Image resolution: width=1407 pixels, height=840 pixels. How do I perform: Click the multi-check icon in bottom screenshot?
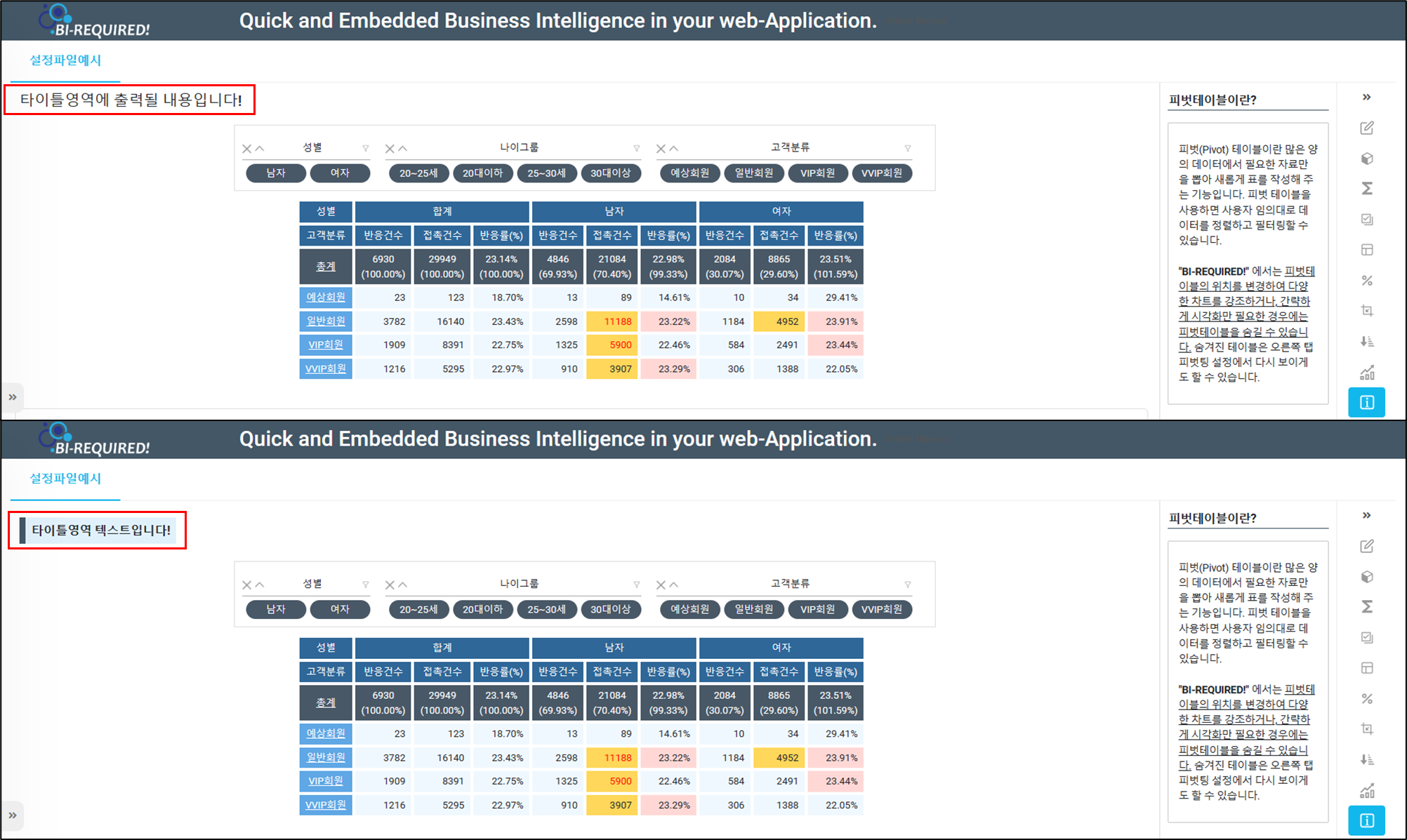(1366, 638)
